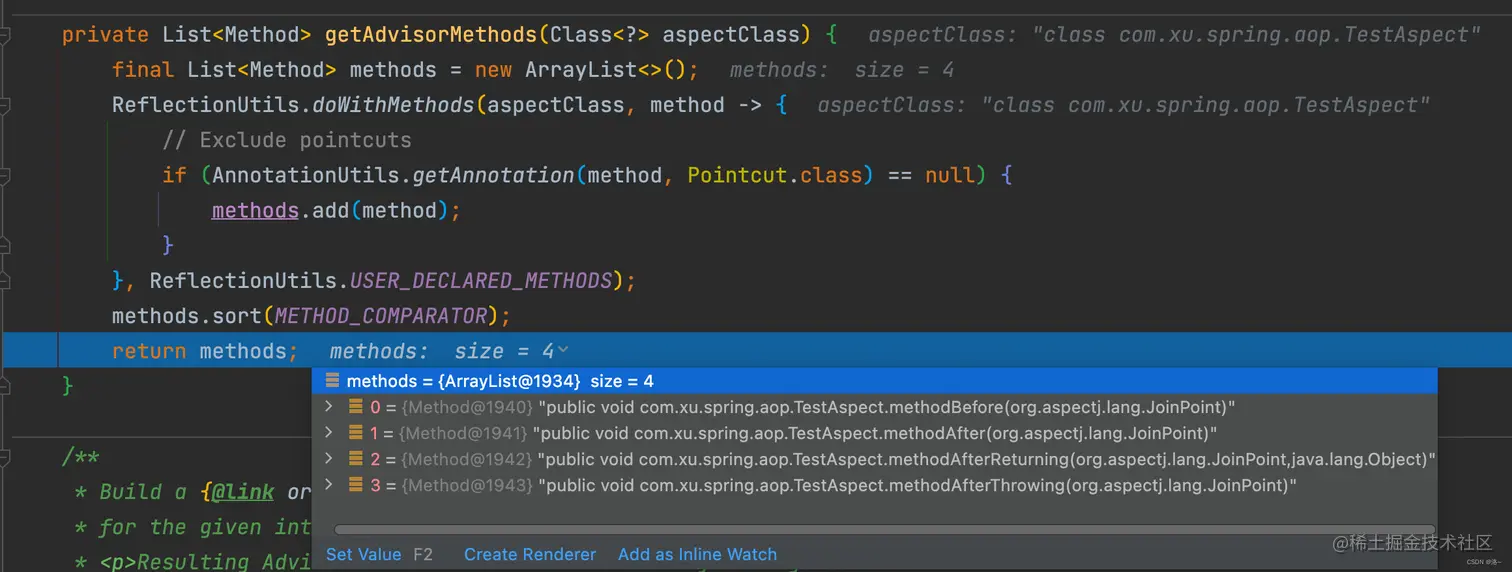Click the Create Renderer link

pyautogui.click(x=530, y=554)
